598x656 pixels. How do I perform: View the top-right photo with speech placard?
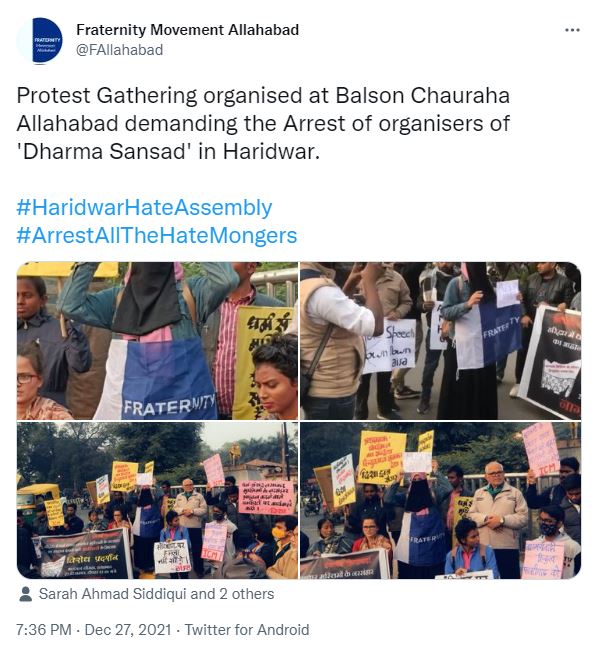[x=441, y=341]
